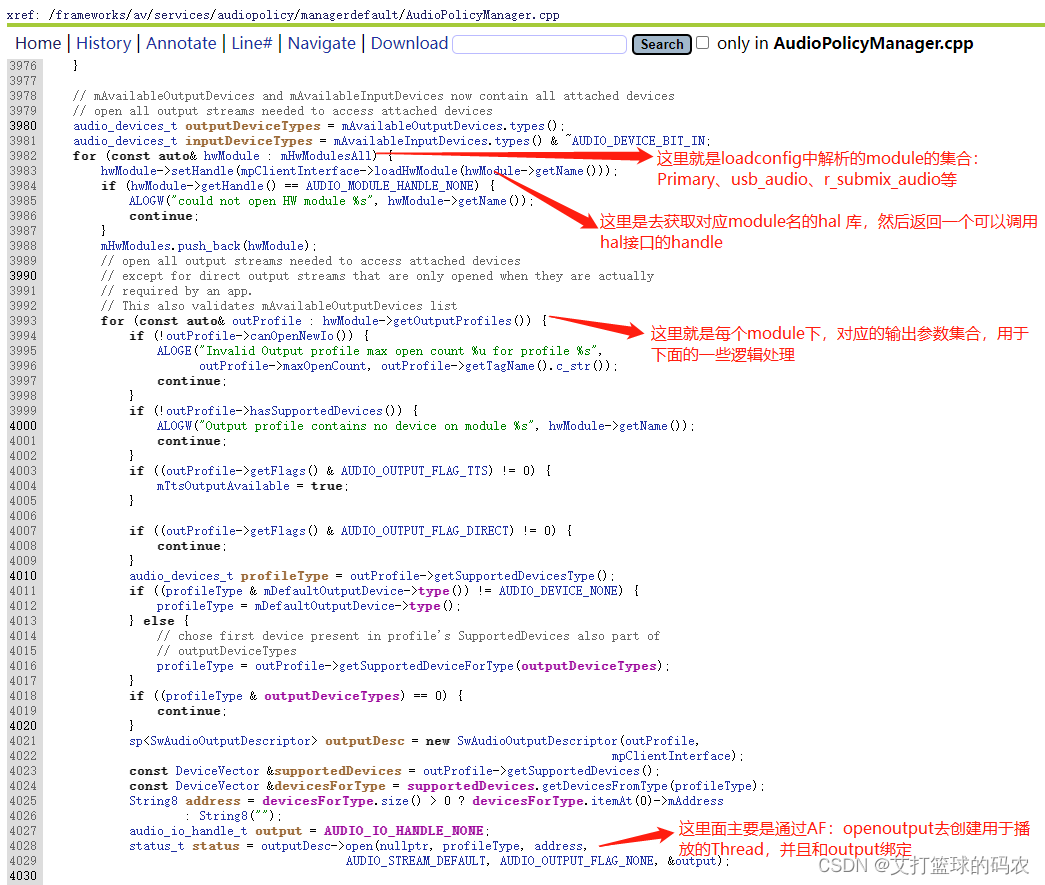Open 'outputDeviceTypes' variable on line 3980

(253, 126)
